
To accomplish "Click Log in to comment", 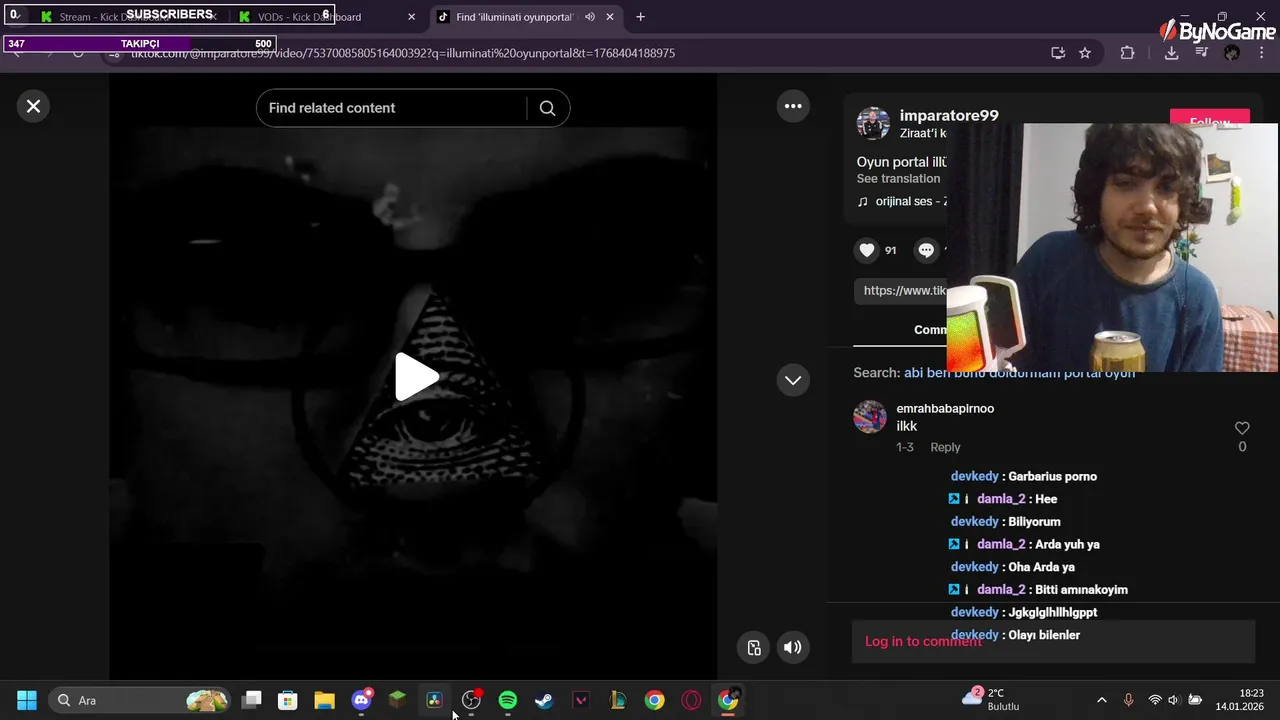I will [x=923, y=641].
